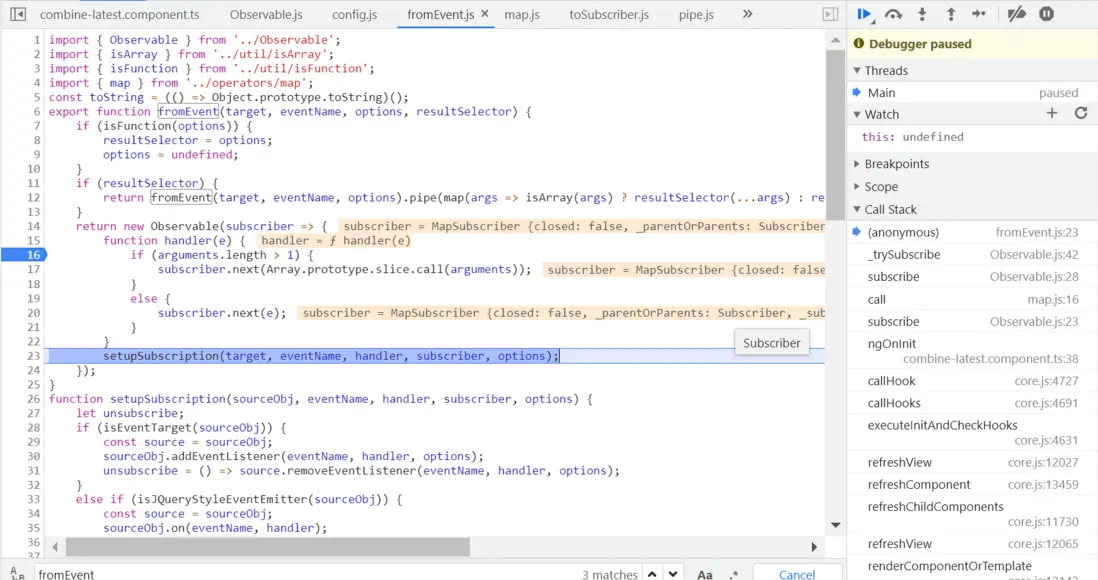This screenshot has height=580, width=1098.
Task: Add a new watch expression
Action: 1052,114
